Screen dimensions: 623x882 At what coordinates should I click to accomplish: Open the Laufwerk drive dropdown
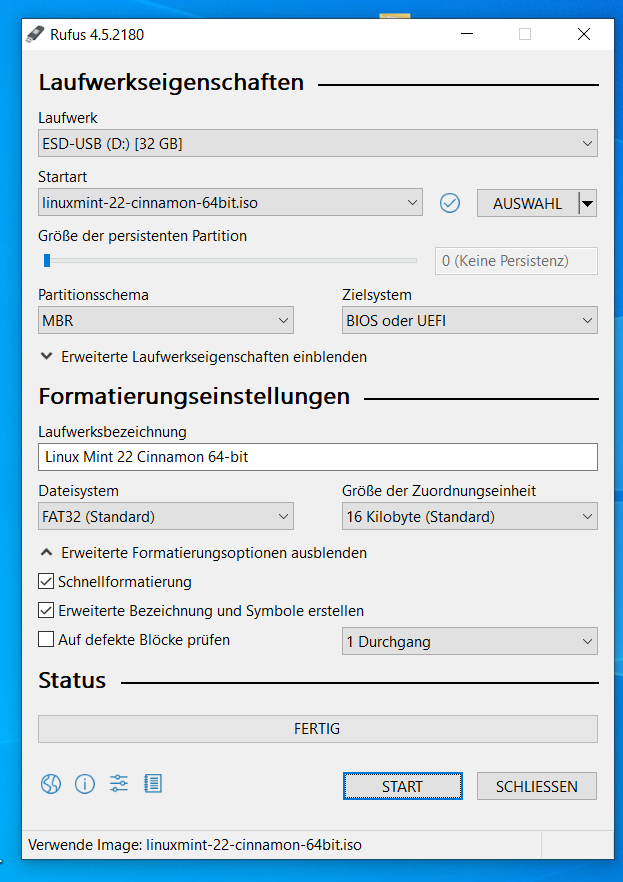(318, 143)
